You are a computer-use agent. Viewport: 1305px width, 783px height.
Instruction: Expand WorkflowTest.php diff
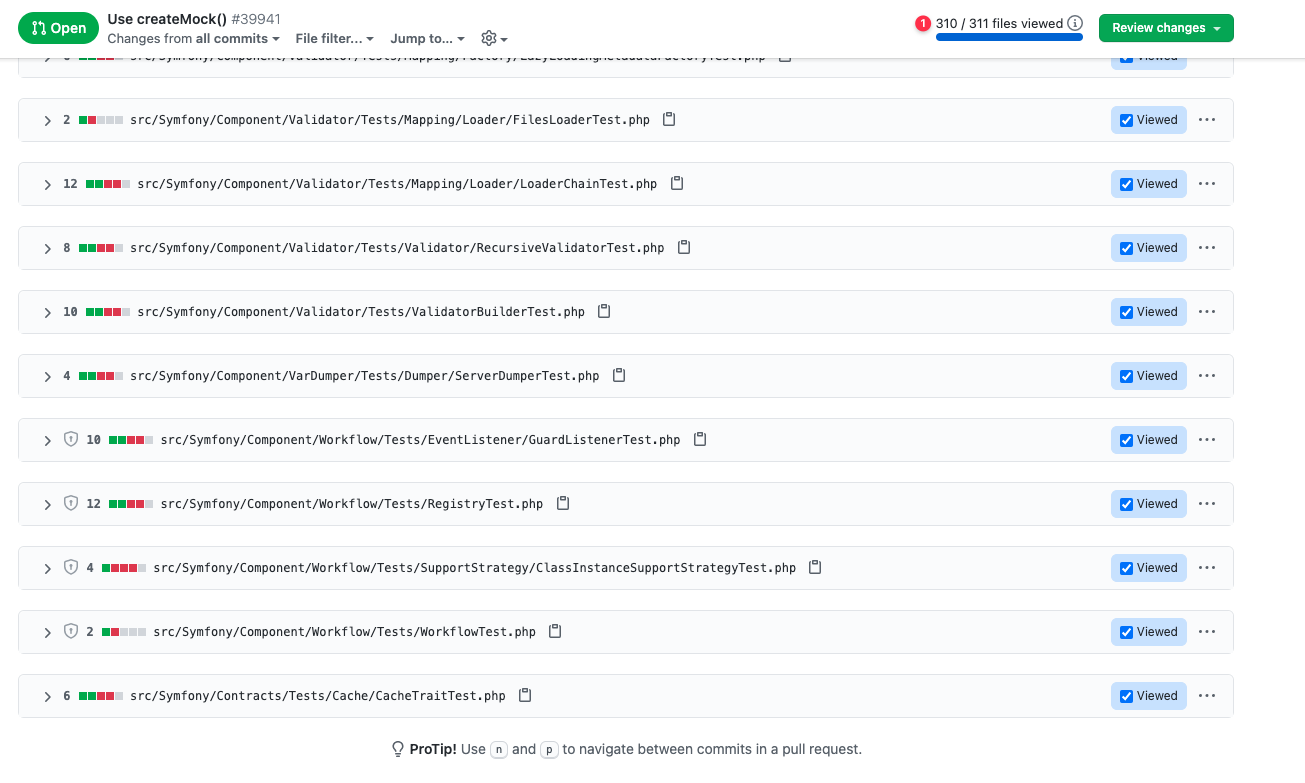[x=47, y=632]
